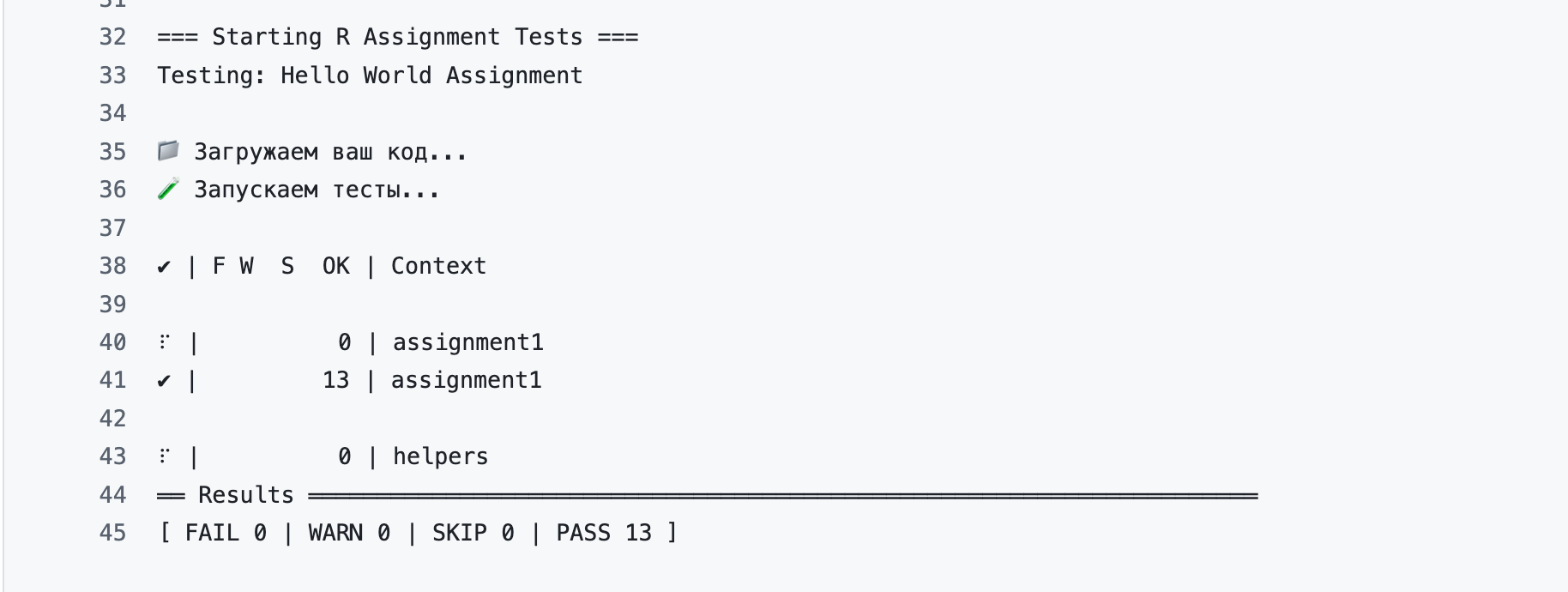Screen dimensions: 1568x592
Task: Click the "Context" column header text
Action: 438,266
